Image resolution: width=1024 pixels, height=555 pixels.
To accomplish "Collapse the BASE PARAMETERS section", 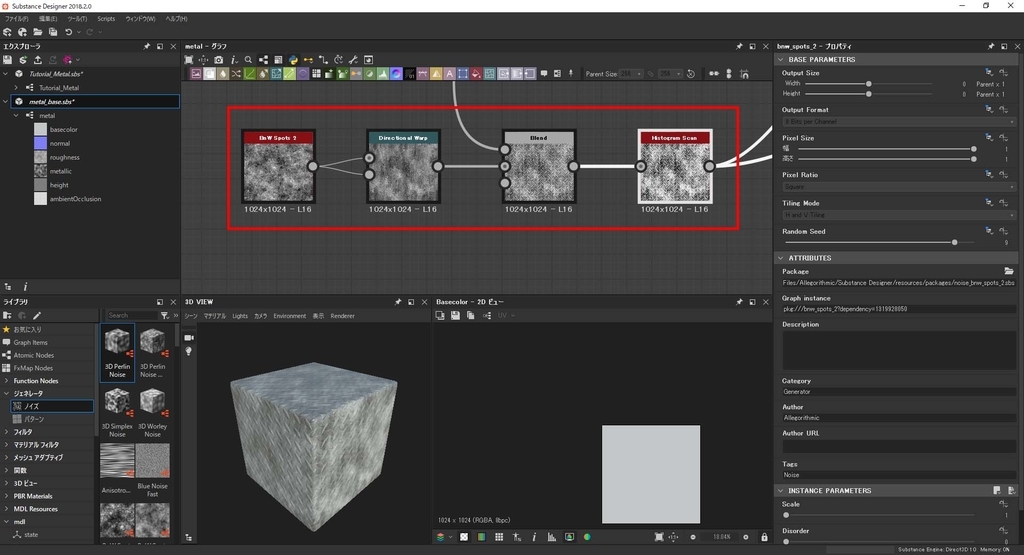I will (x=782, y=60).
